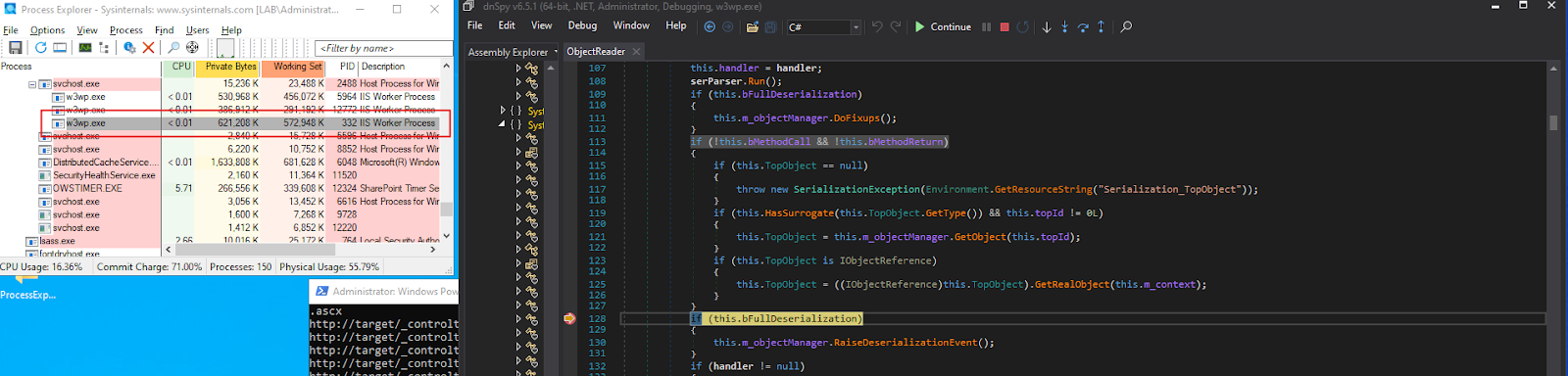Open System Information graph icon in Process Explorer

tap(85, 47)
